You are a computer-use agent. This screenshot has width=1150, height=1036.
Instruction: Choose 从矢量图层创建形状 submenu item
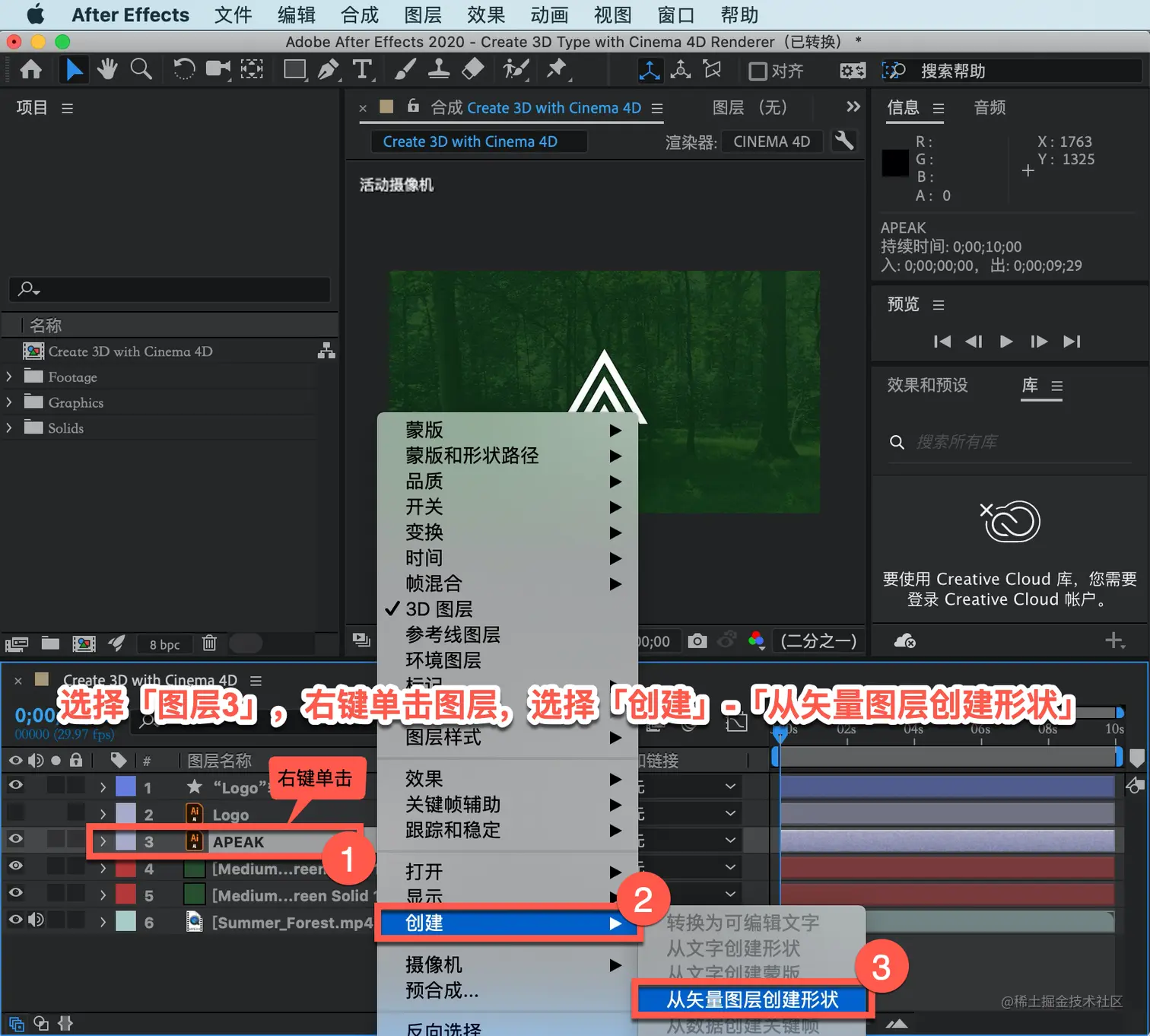tap(752, 999)
